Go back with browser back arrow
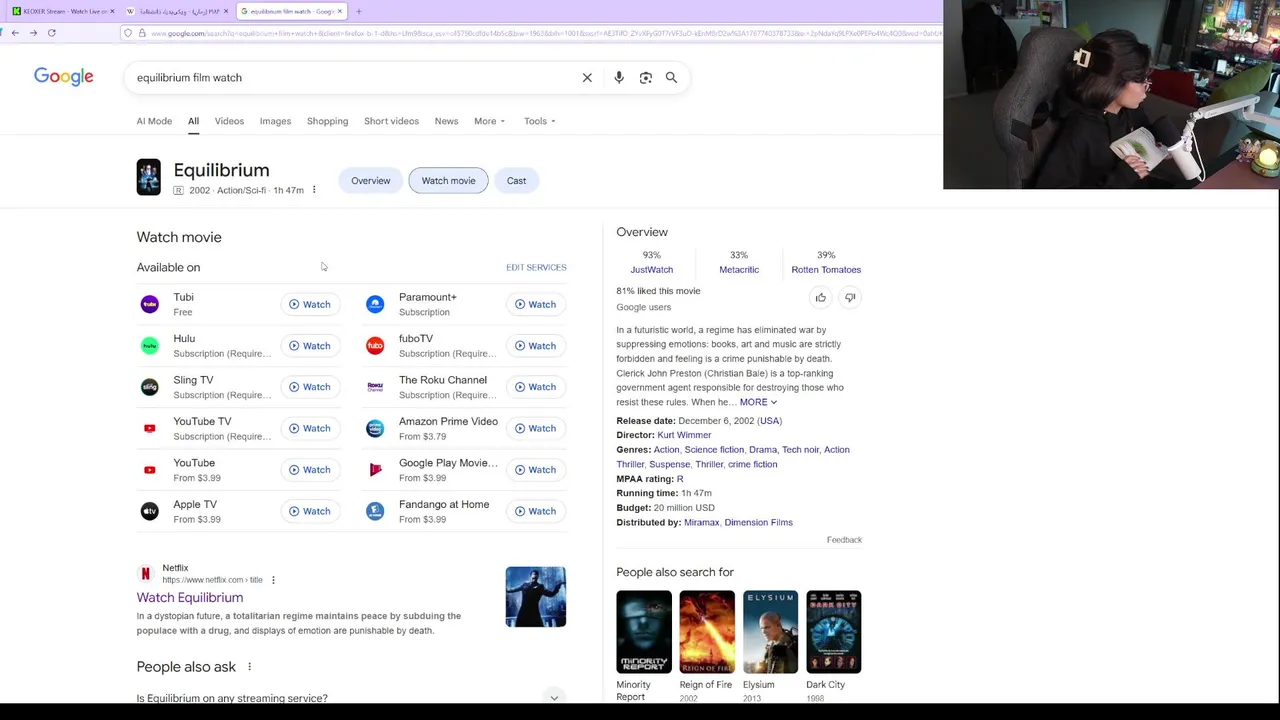This screenshot has height=720, width=1280. pyautogui.click(x=15, y=33)
